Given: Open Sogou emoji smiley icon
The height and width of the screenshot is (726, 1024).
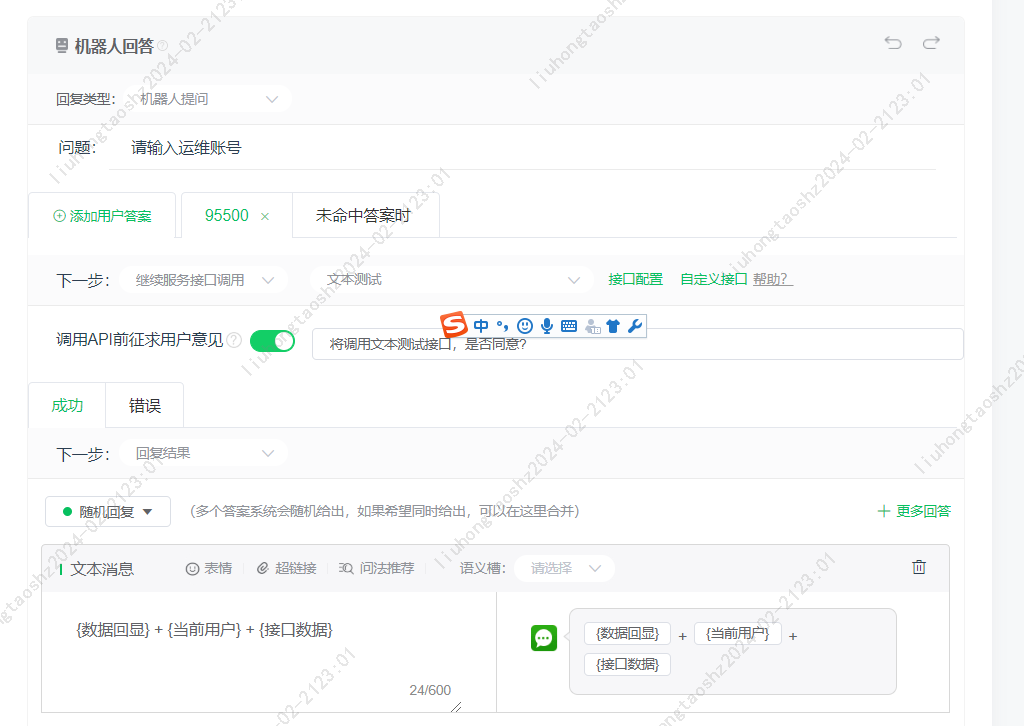Looking at the screenshot, I should click(x=524, y=326).
